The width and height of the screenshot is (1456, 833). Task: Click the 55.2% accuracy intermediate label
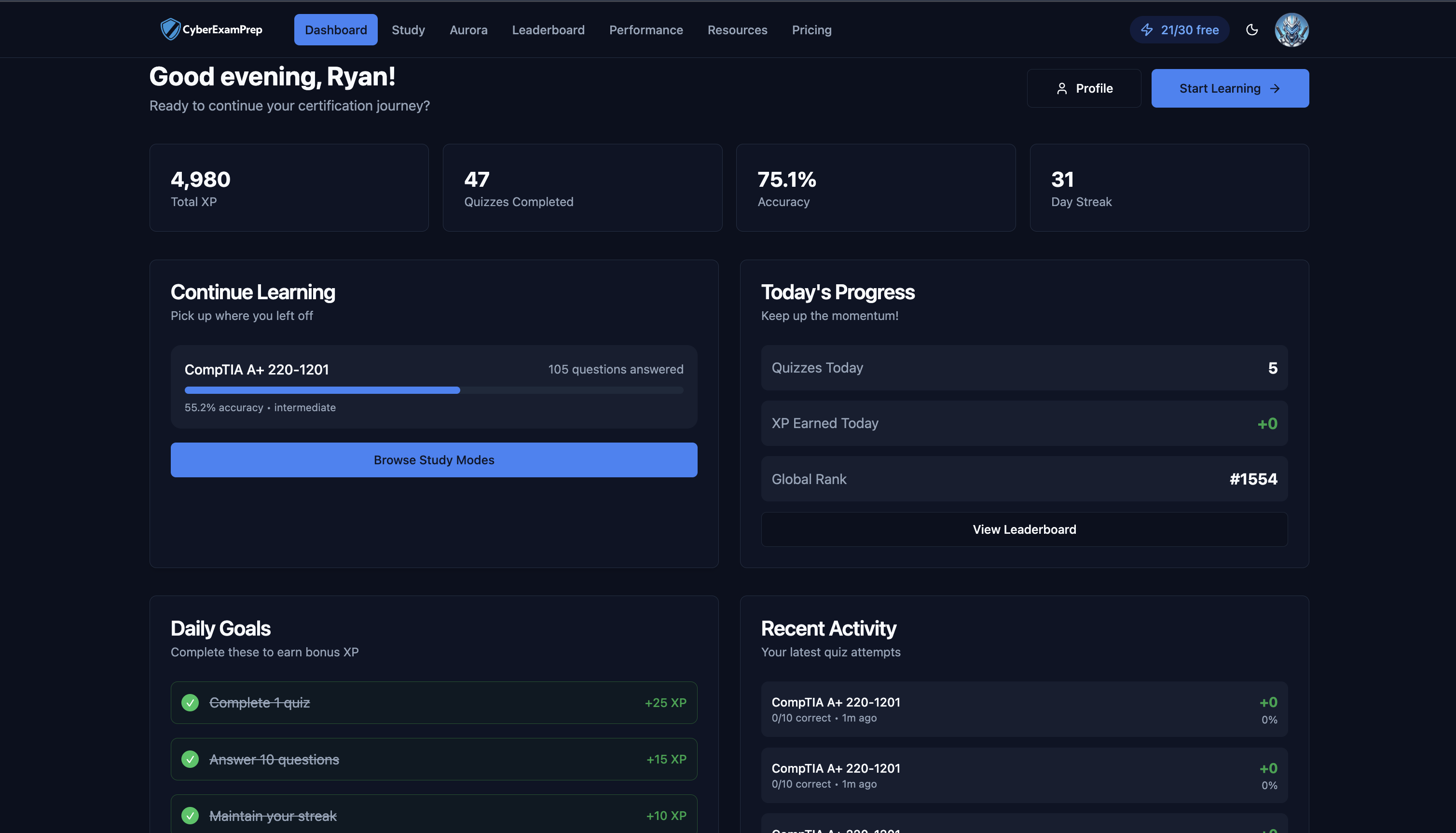click(260, 407)
